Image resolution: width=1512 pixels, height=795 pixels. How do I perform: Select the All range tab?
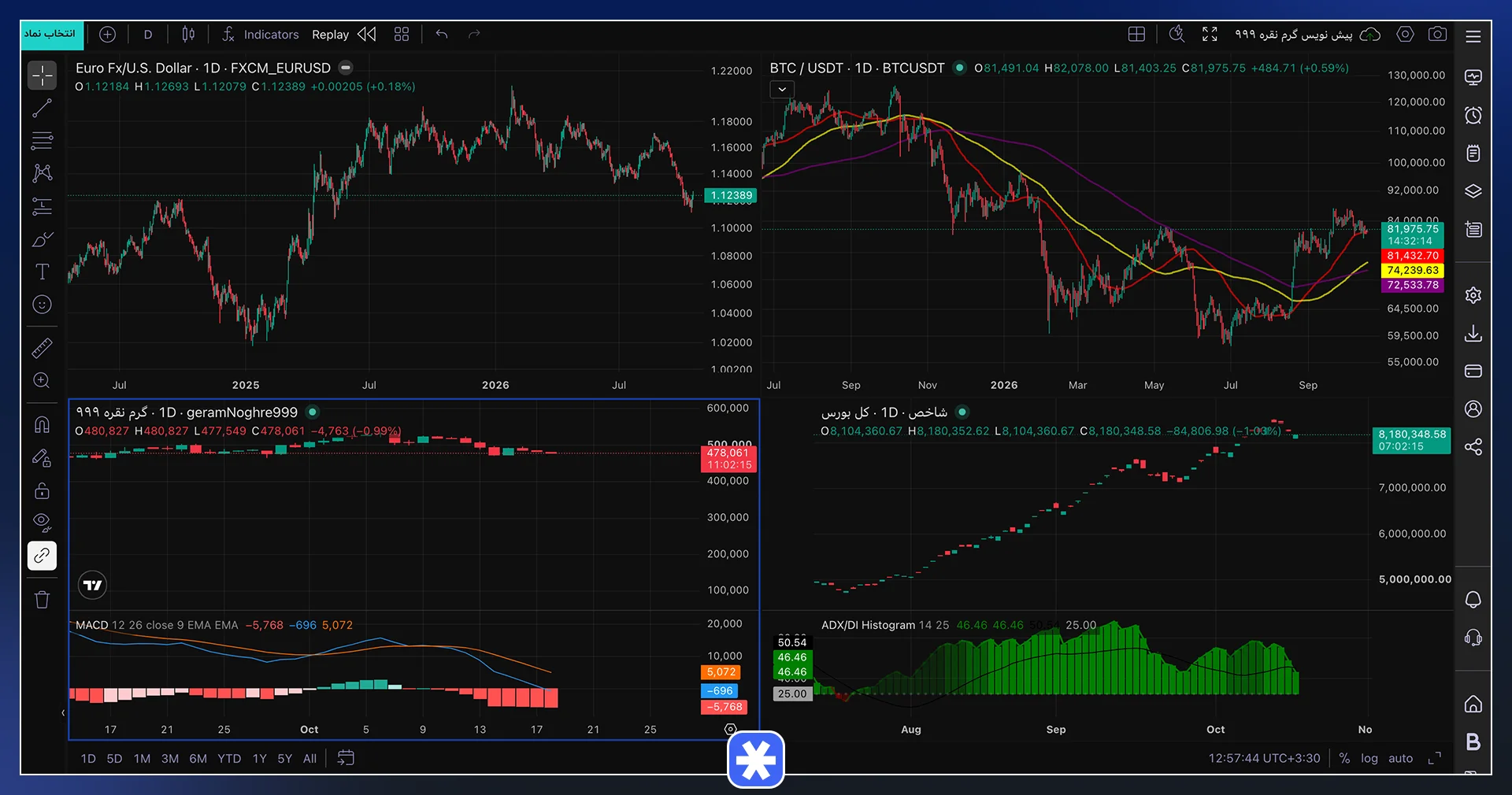coord(310,759)
